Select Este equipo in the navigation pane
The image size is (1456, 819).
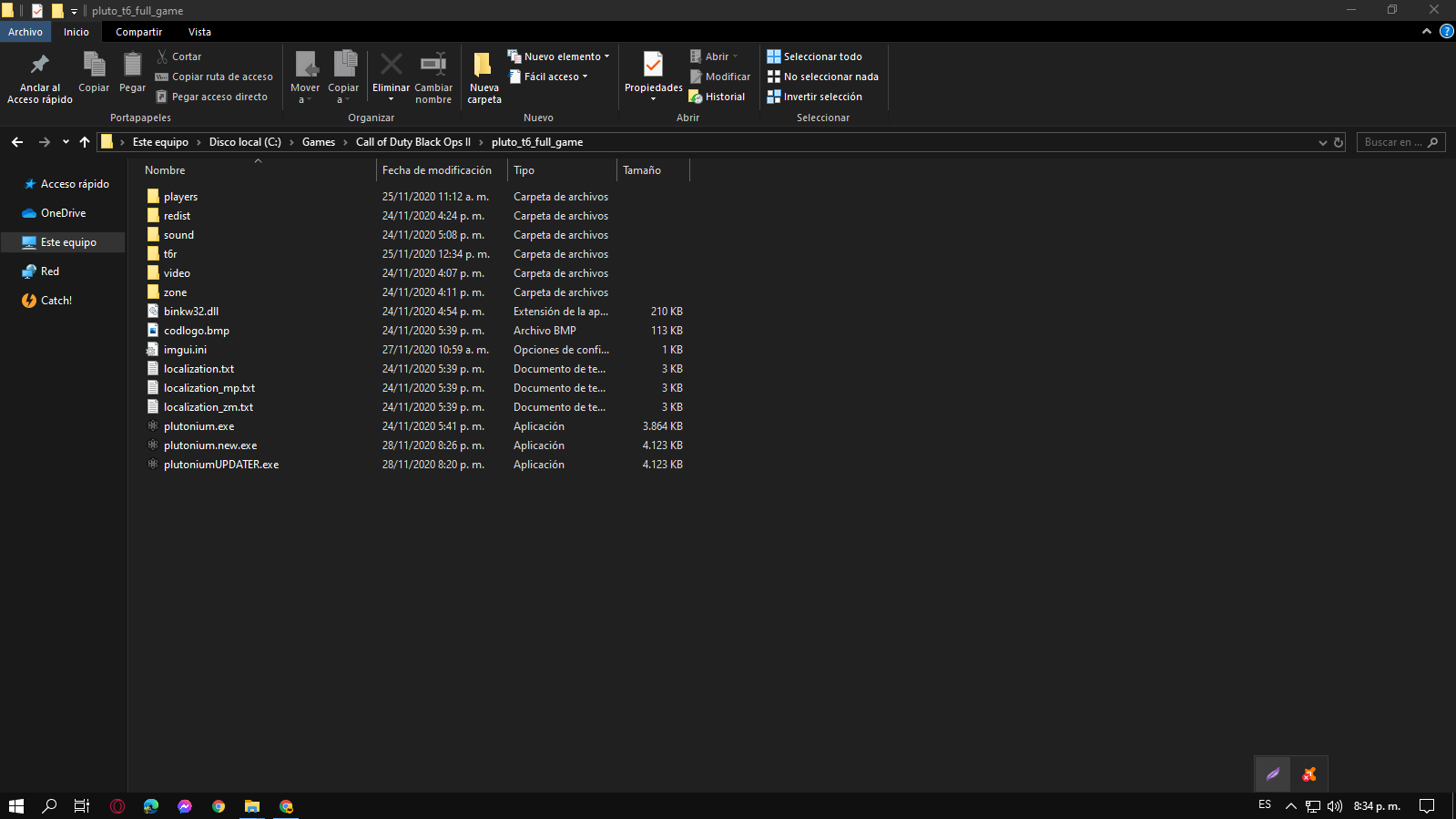(x=63, y=242)
